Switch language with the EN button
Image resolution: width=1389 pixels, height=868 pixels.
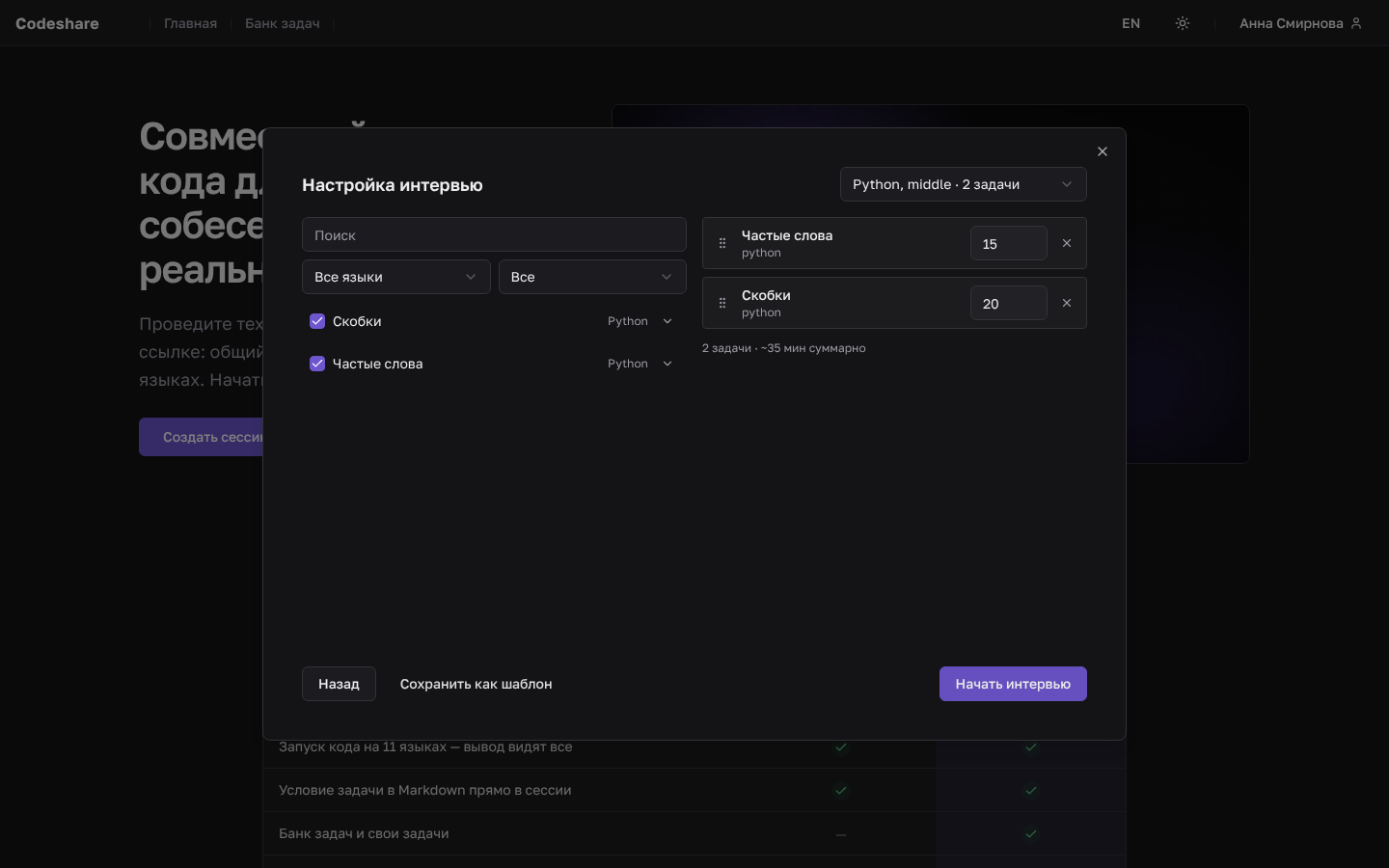(x=1131, y=23)
